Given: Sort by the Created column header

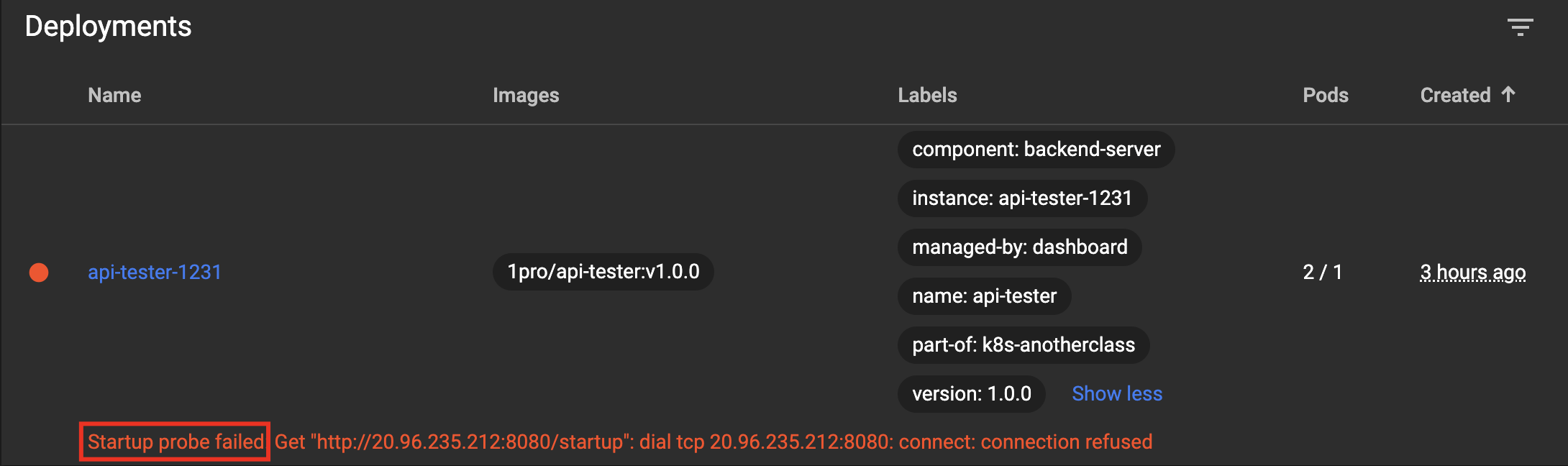Looking at the screenshot, I should tap(1454, 95).
